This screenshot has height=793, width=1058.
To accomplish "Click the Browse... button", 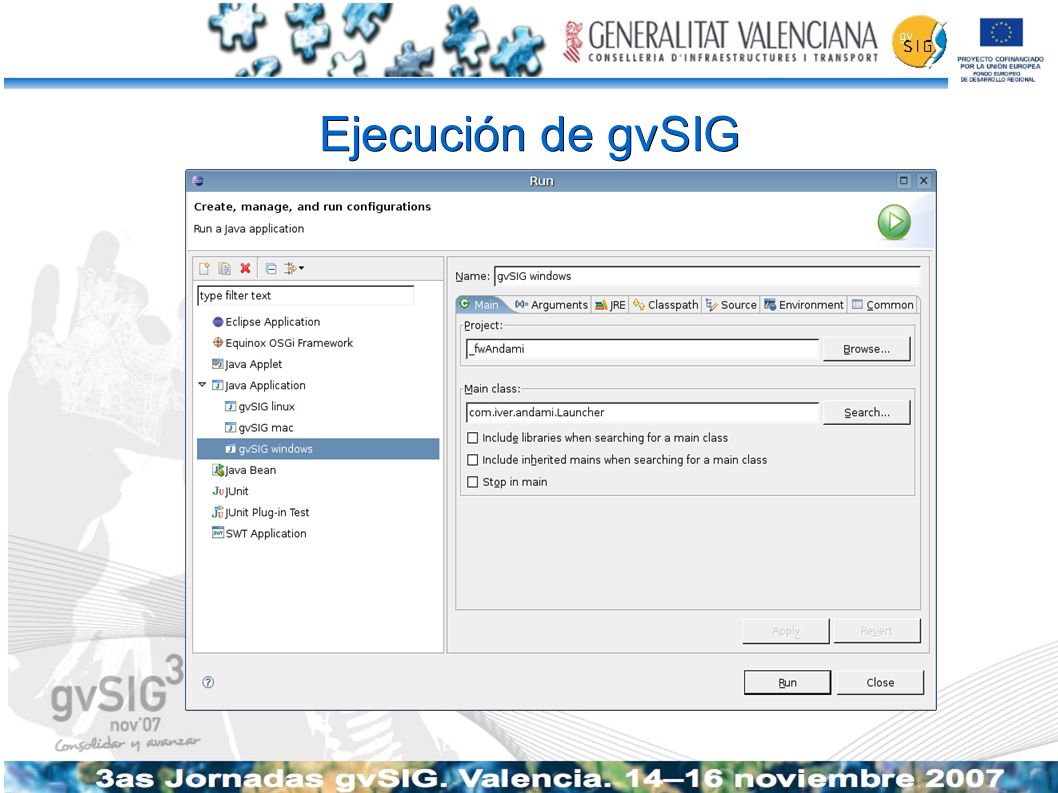I will pos(866,349).
